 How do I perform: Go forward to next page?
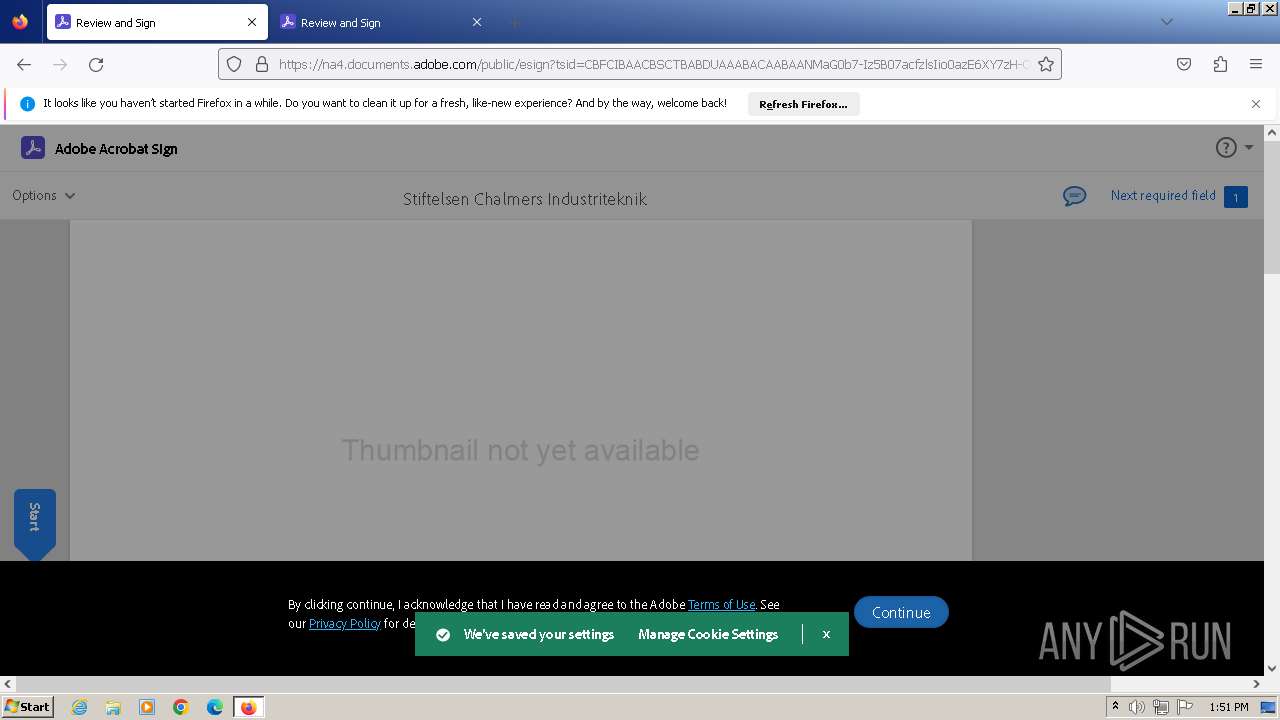(60, 64)
